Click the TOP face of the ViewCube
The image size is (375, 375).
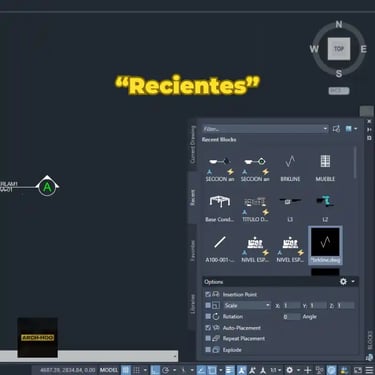tap(339, 49)
